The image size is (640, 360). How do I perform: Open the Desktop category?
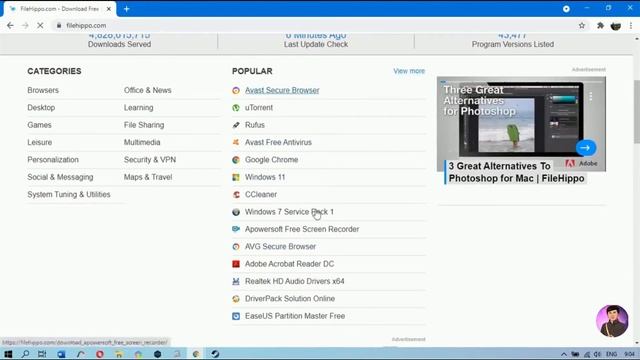(x=41, y=108)
